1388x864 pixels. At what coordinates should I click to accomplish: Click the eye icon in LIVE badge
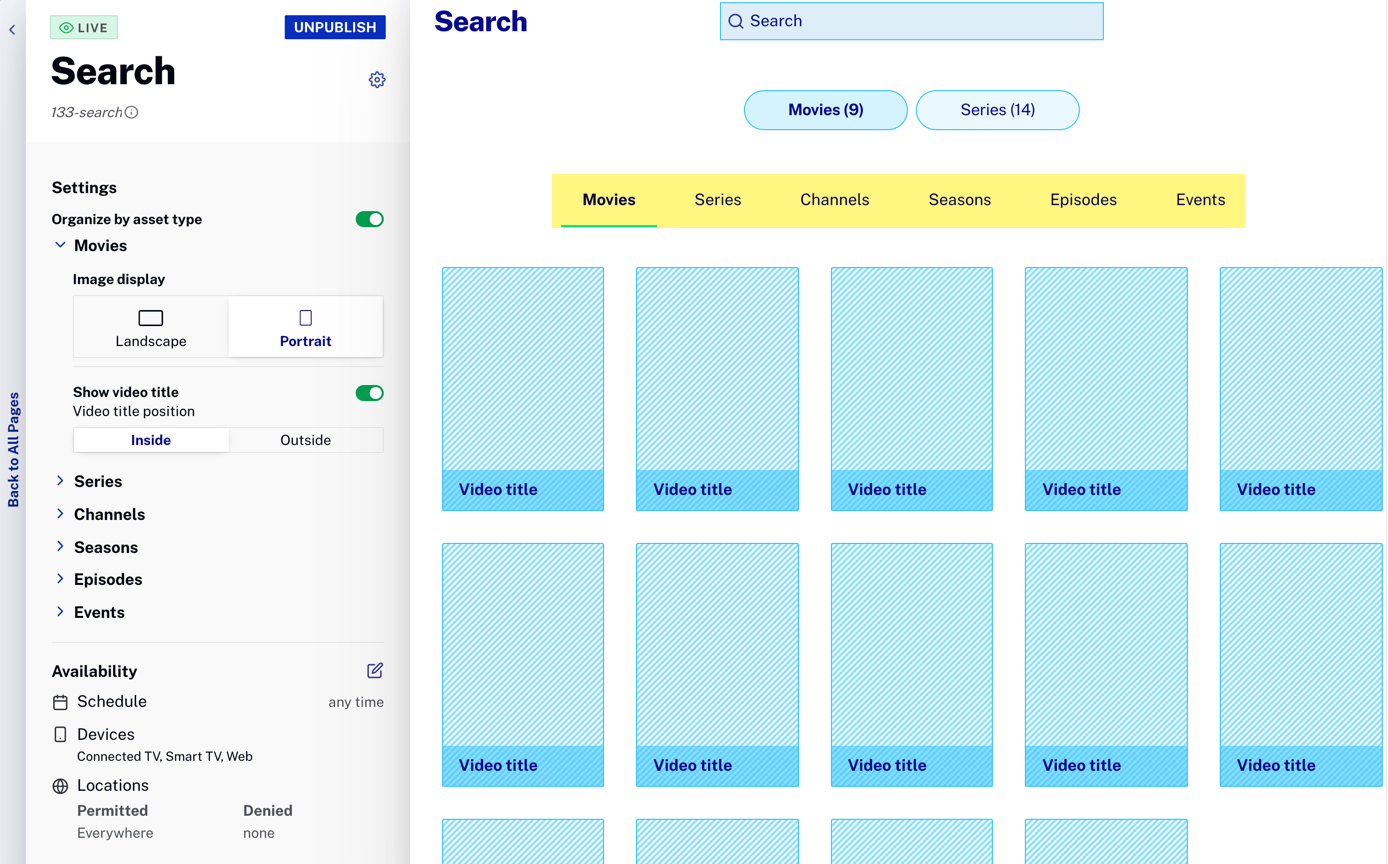pos(66,28)
